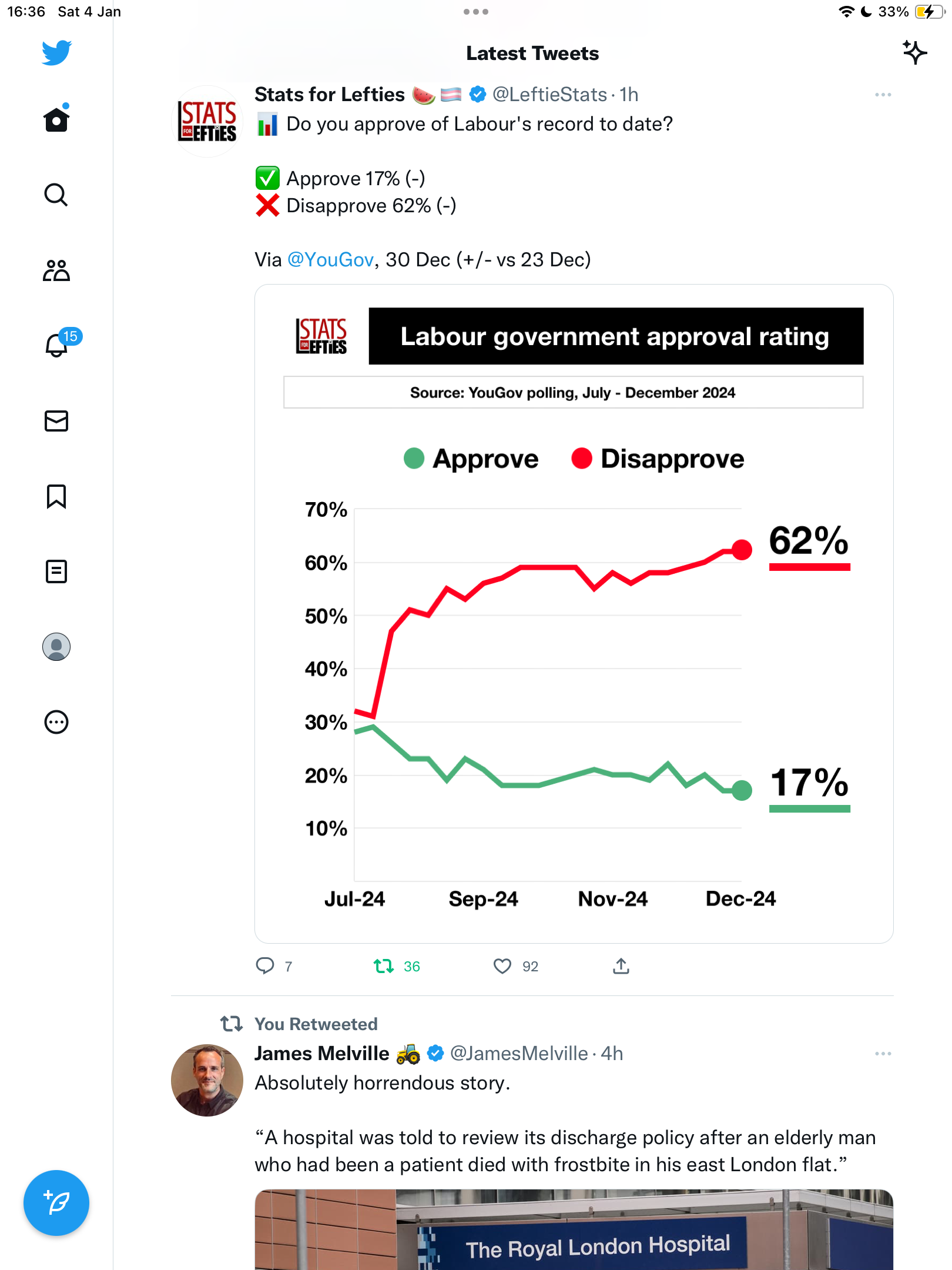This screenshot has height=1270, width=952.
Task: Open the Home timeline icon
Action: (56, 119)
